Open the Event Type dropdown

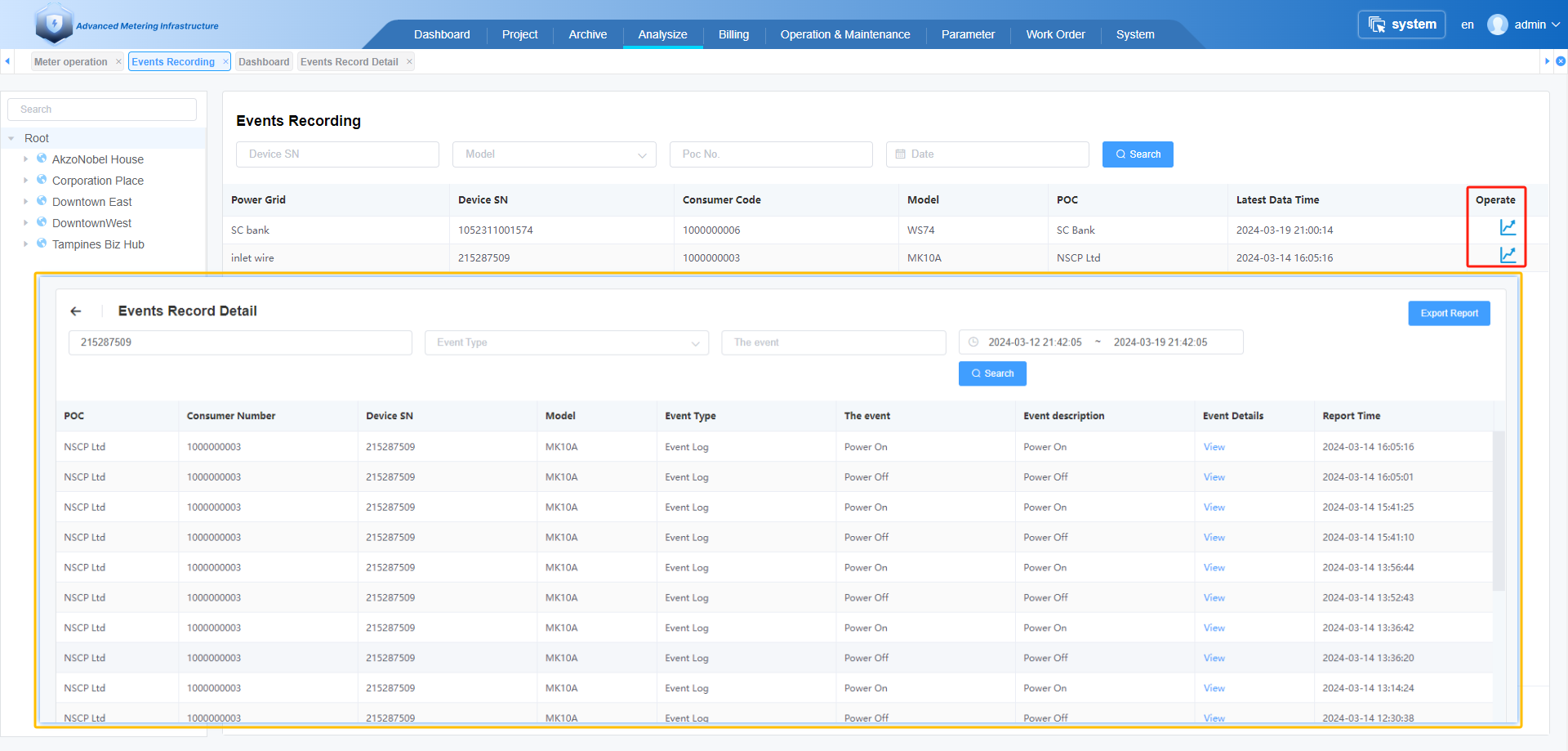coord(567,342)
